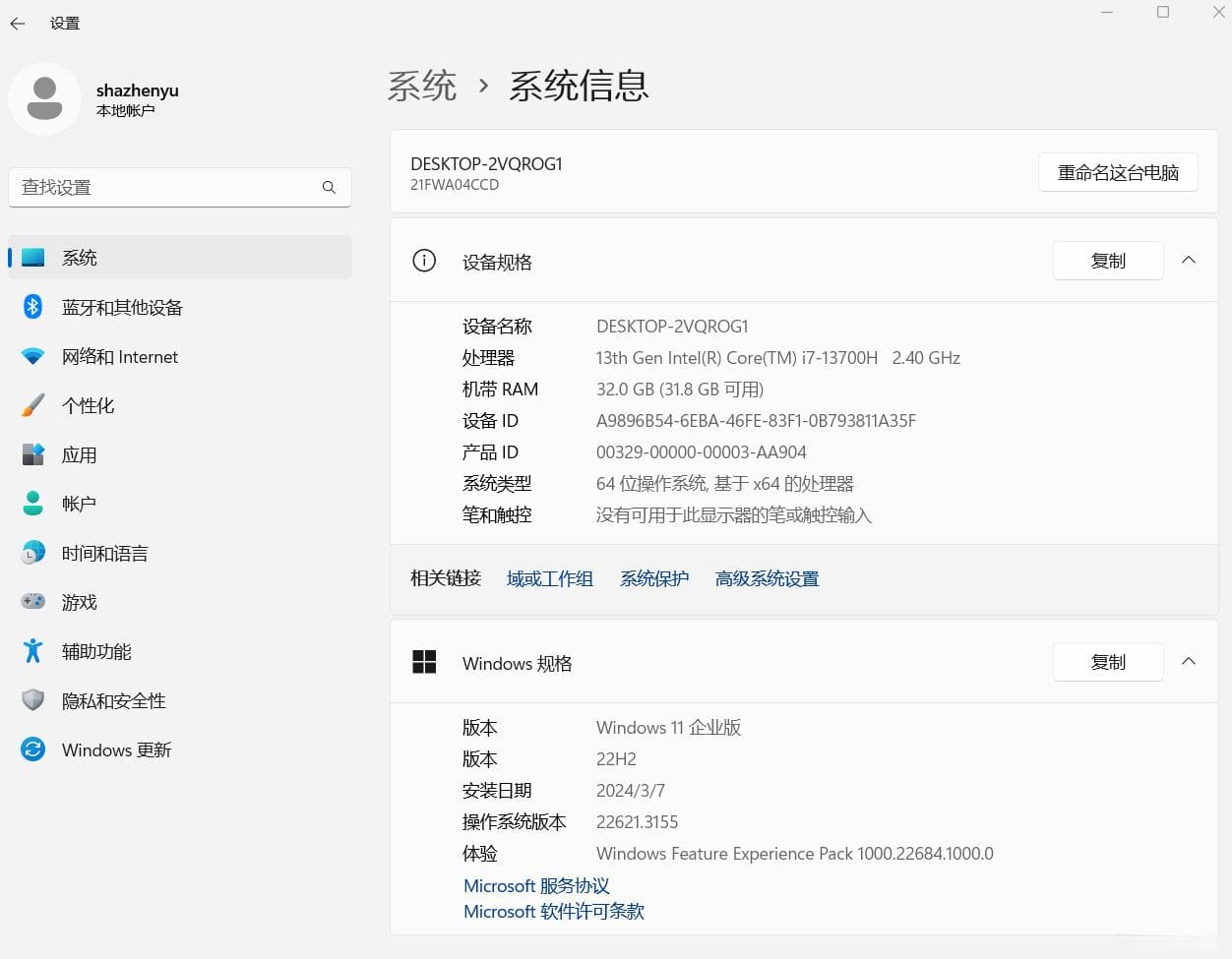Click the info icon beside 设备规格
Viewport: 1232px width, 959px height.
pyautogui.click(x=424, y=261)
